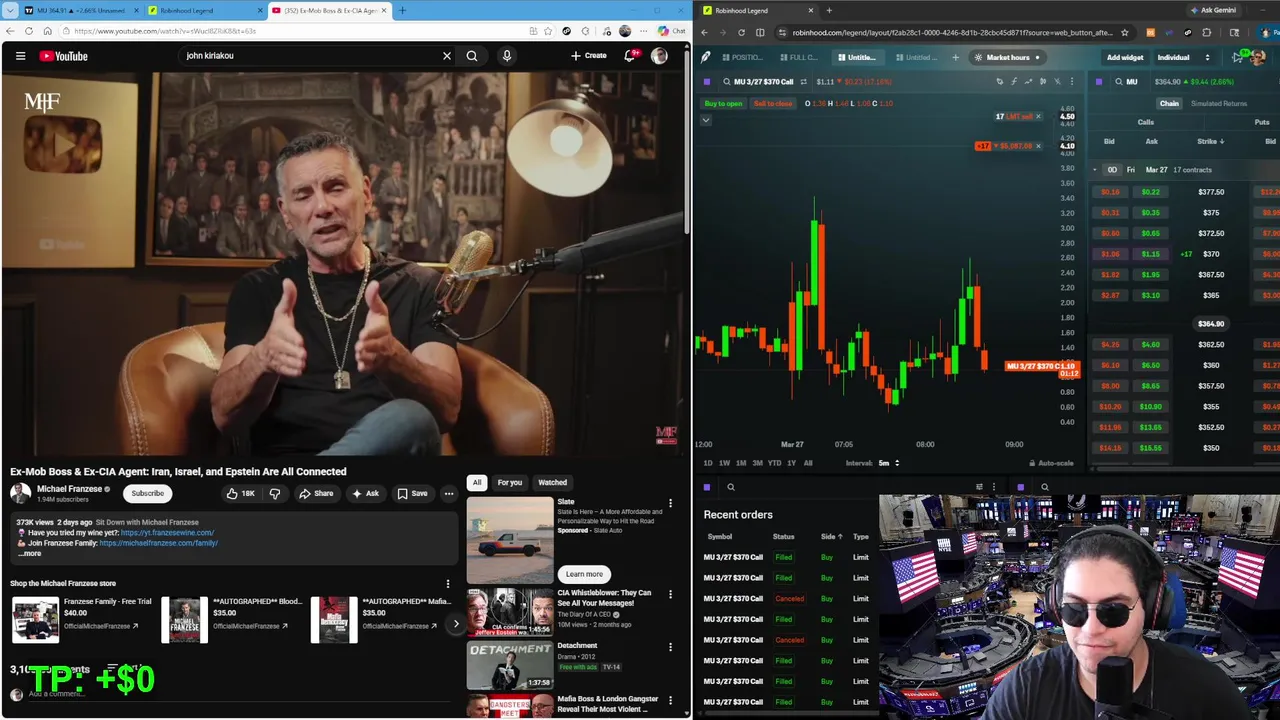This screenshot has width=1280, height=720.
Task: Open chart three-dot options menu
Action: (x=1072, y=81)
